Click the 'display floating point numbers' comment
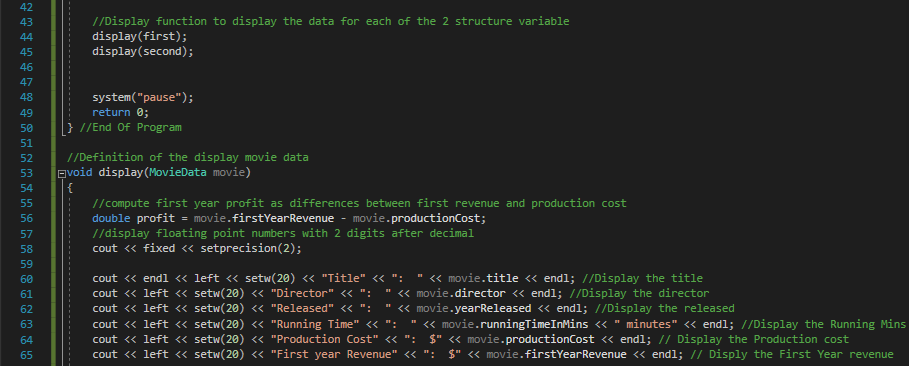909x366 pixels. (x=283, y=233)
